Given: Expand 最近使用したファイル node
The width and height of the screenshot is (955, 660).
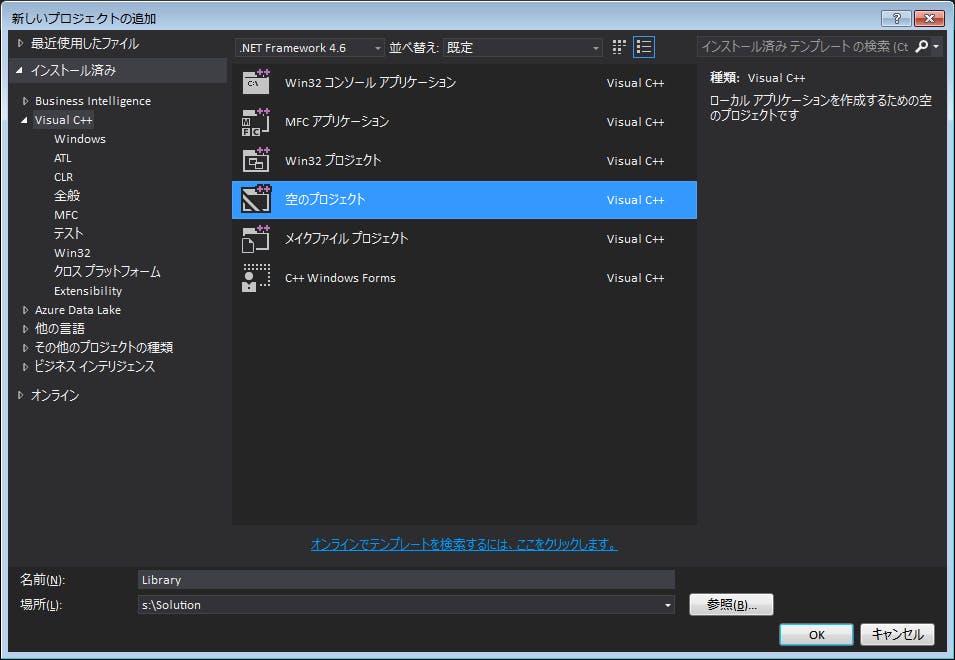Looking at the screenshot, I should [20, 43].
